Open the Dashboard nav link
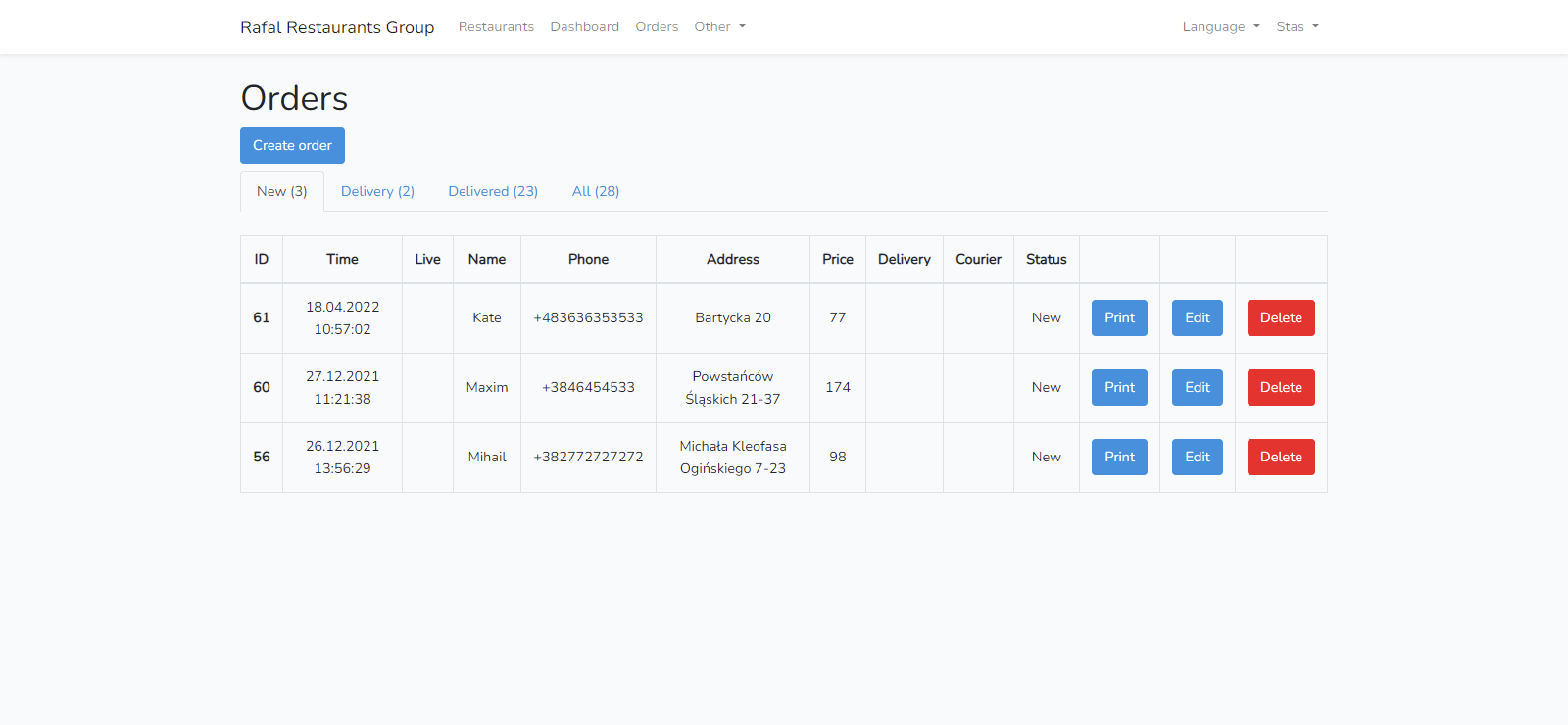Screen dimensions: 1568x725 point(585,26)
